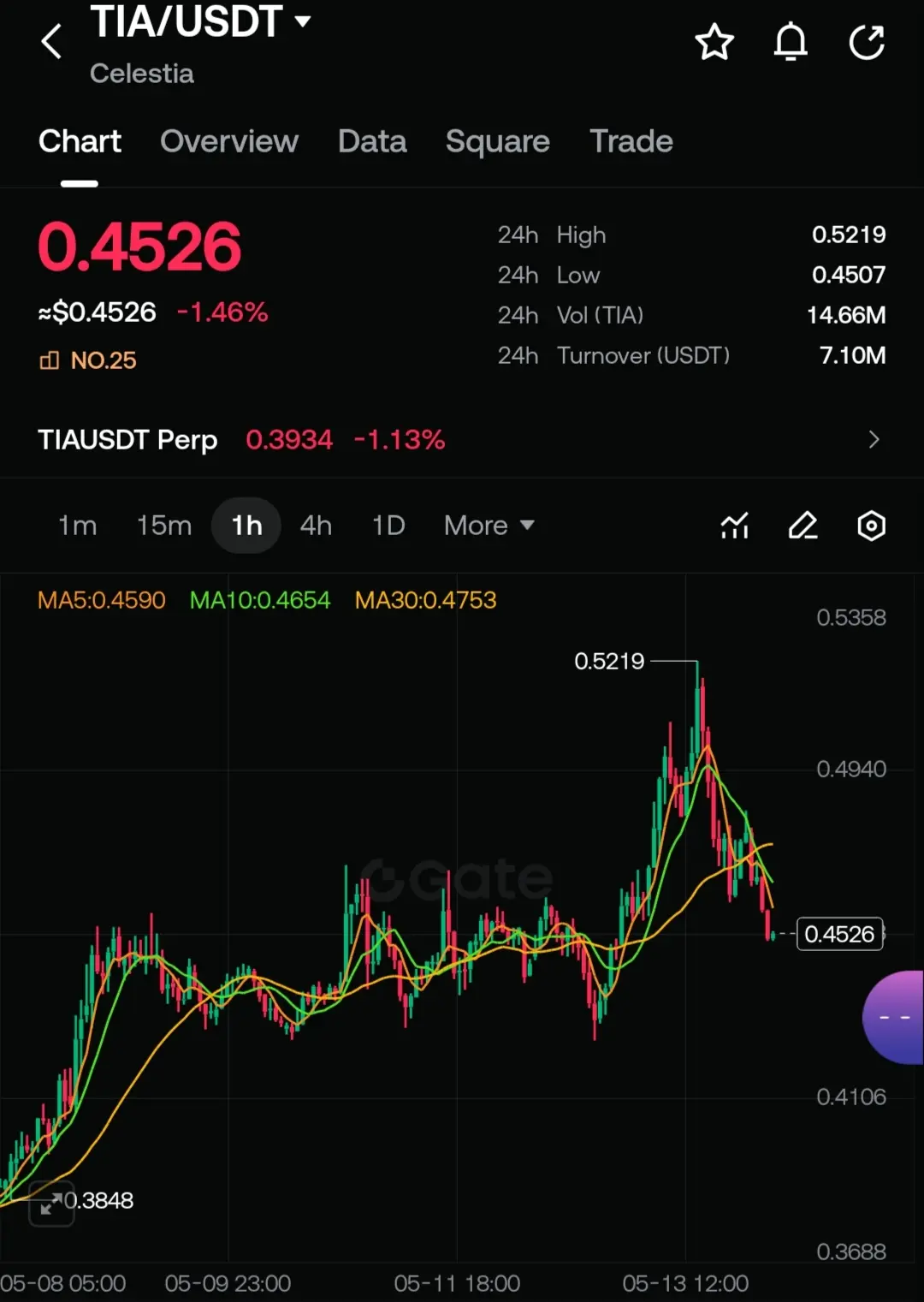Switch to the Data tab
The width and height of the screenshot is (924, 1302).
(x=372, y=141)
